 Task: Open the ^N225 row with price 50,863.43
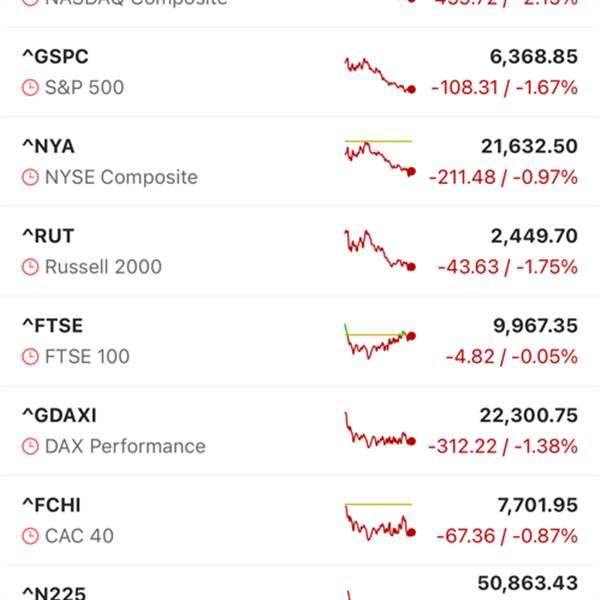[300, 585]
